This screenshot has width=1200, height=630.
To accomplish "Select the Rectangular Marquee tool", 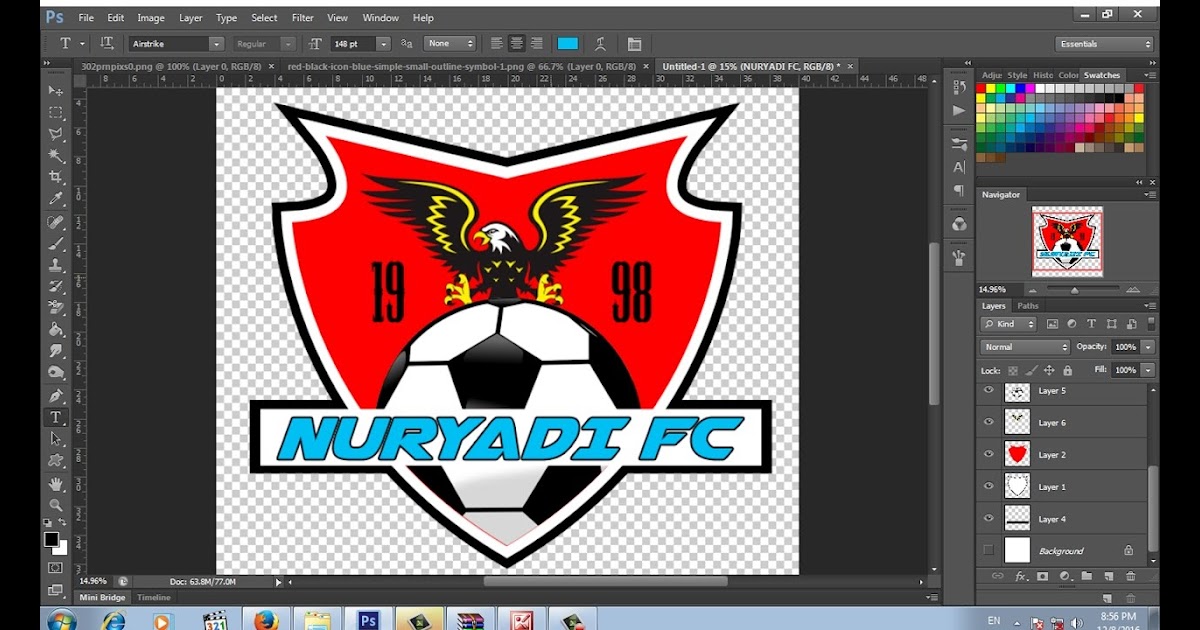I will coord(56,113).
